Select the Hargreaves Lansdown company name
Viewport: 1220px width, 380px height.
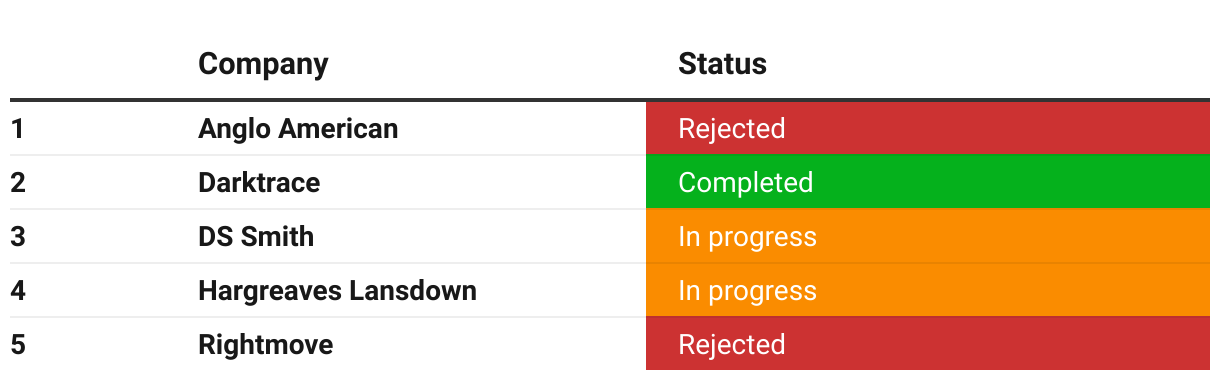tap(337, 291)
